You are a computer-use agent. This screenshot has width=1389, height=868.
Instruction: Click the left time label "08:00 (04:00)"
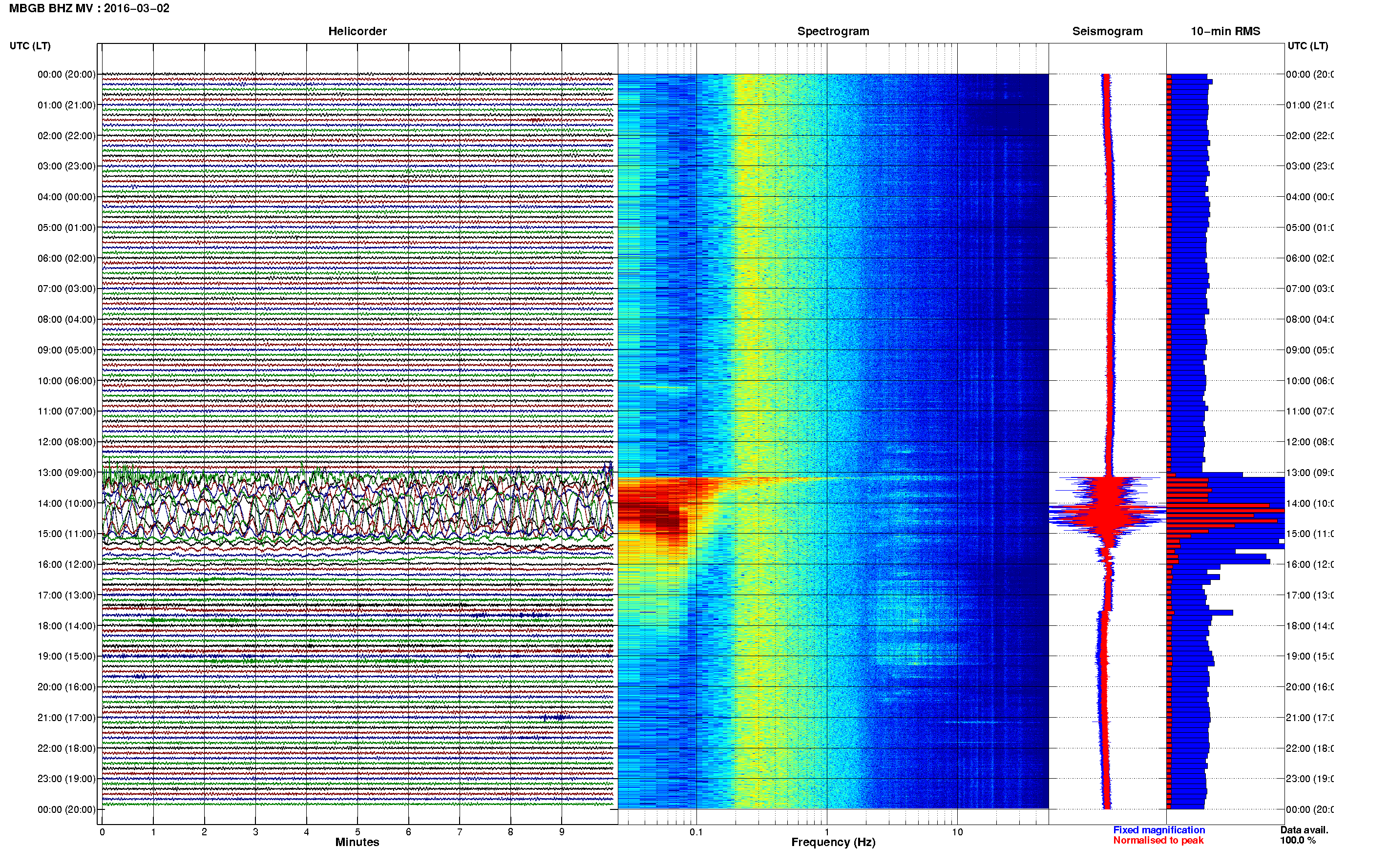(x=66, y=319)
